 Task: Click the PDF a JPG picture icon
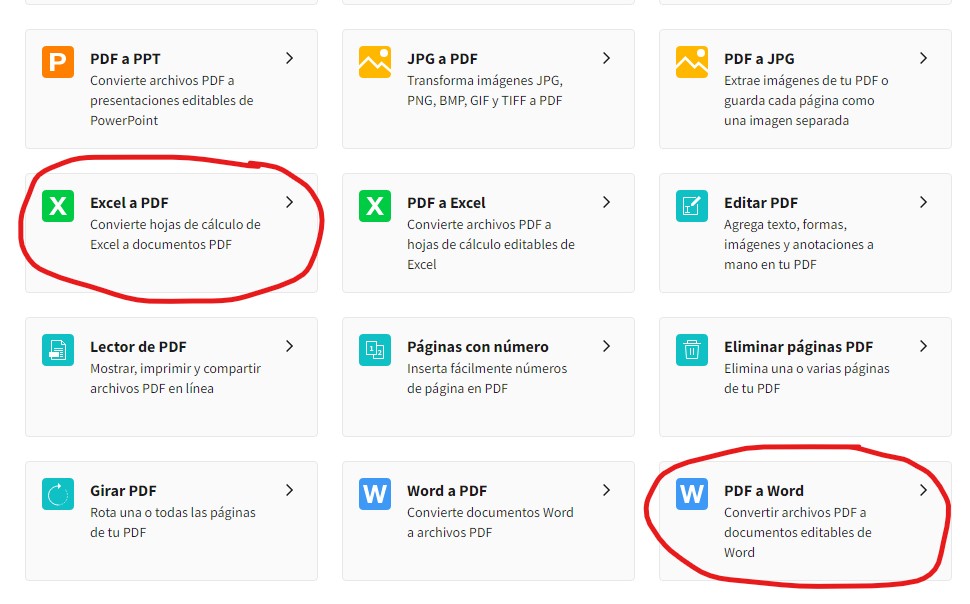coord(690,60)
